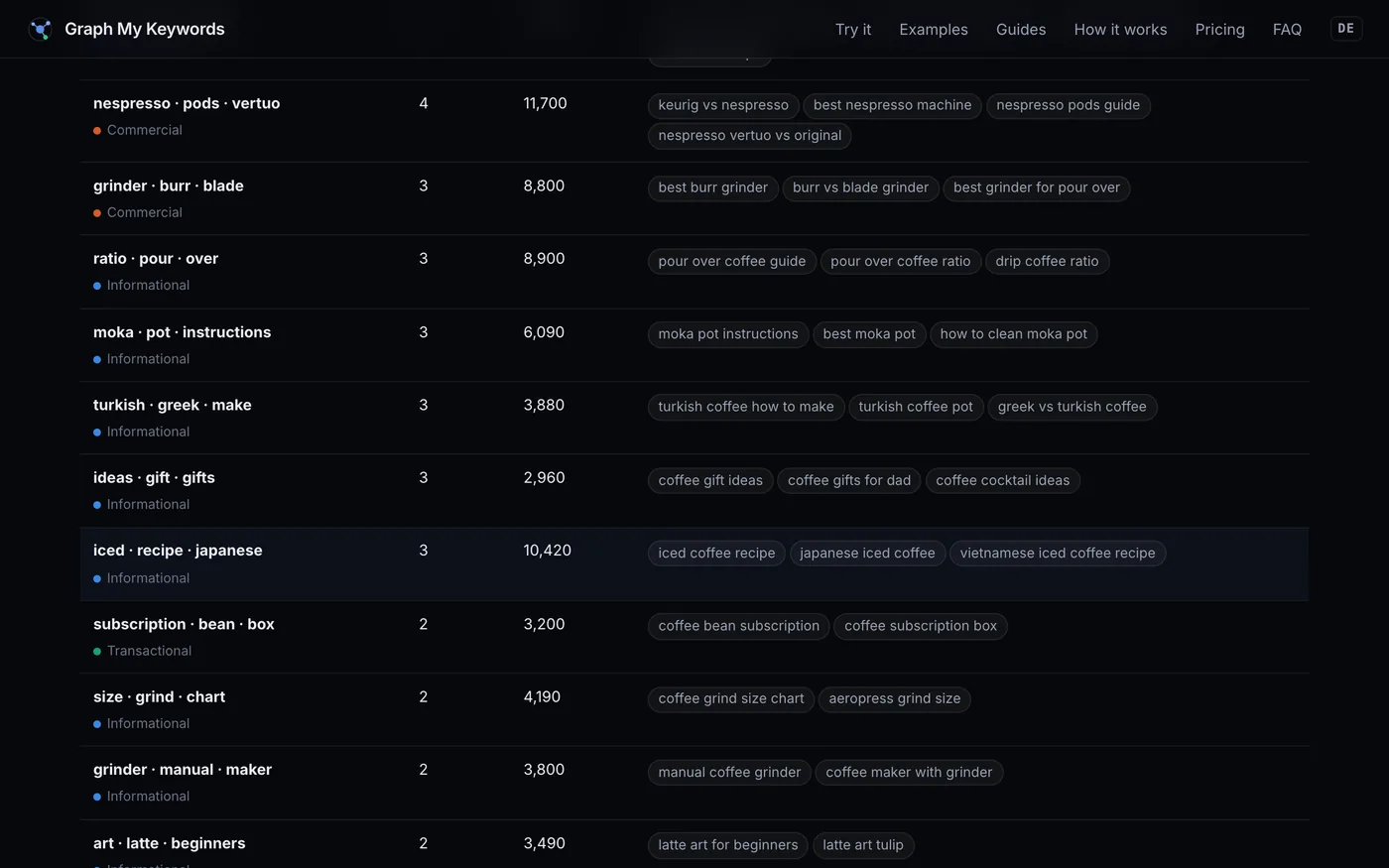Click the Graph My Keywords logo icon

click(x=41, y=29)
